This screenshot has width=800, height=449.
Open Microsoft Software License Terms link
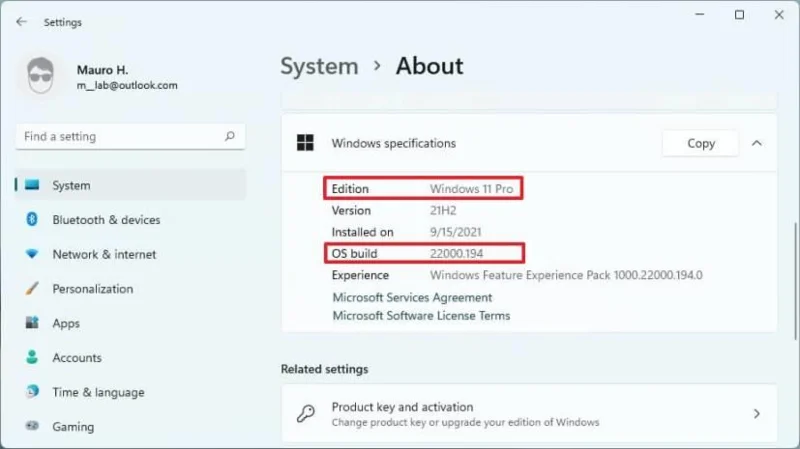pyautogui.click(x=421, y=316)
